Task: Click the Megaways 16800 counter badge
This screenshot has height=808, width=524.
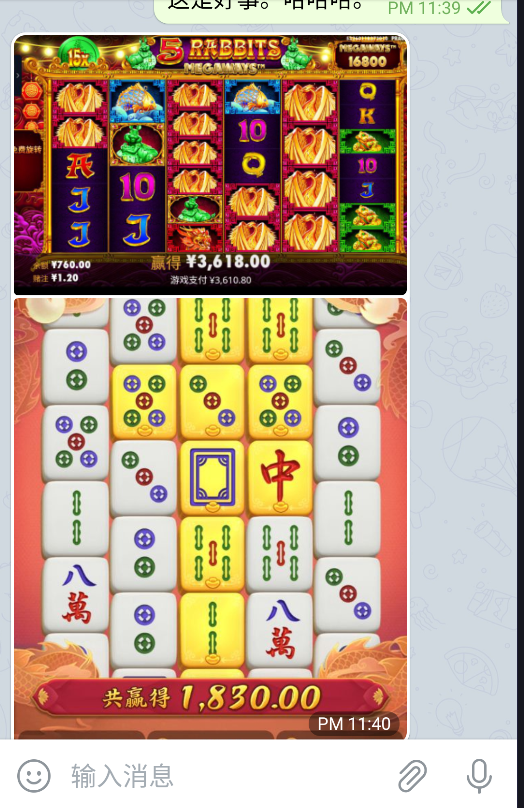Action: pos(367,56)
